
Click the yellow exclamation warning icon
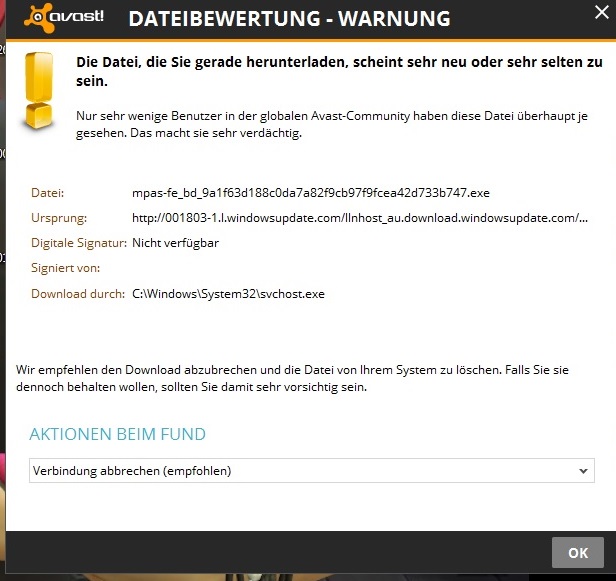pyautogui.click(x=39, y=91)
